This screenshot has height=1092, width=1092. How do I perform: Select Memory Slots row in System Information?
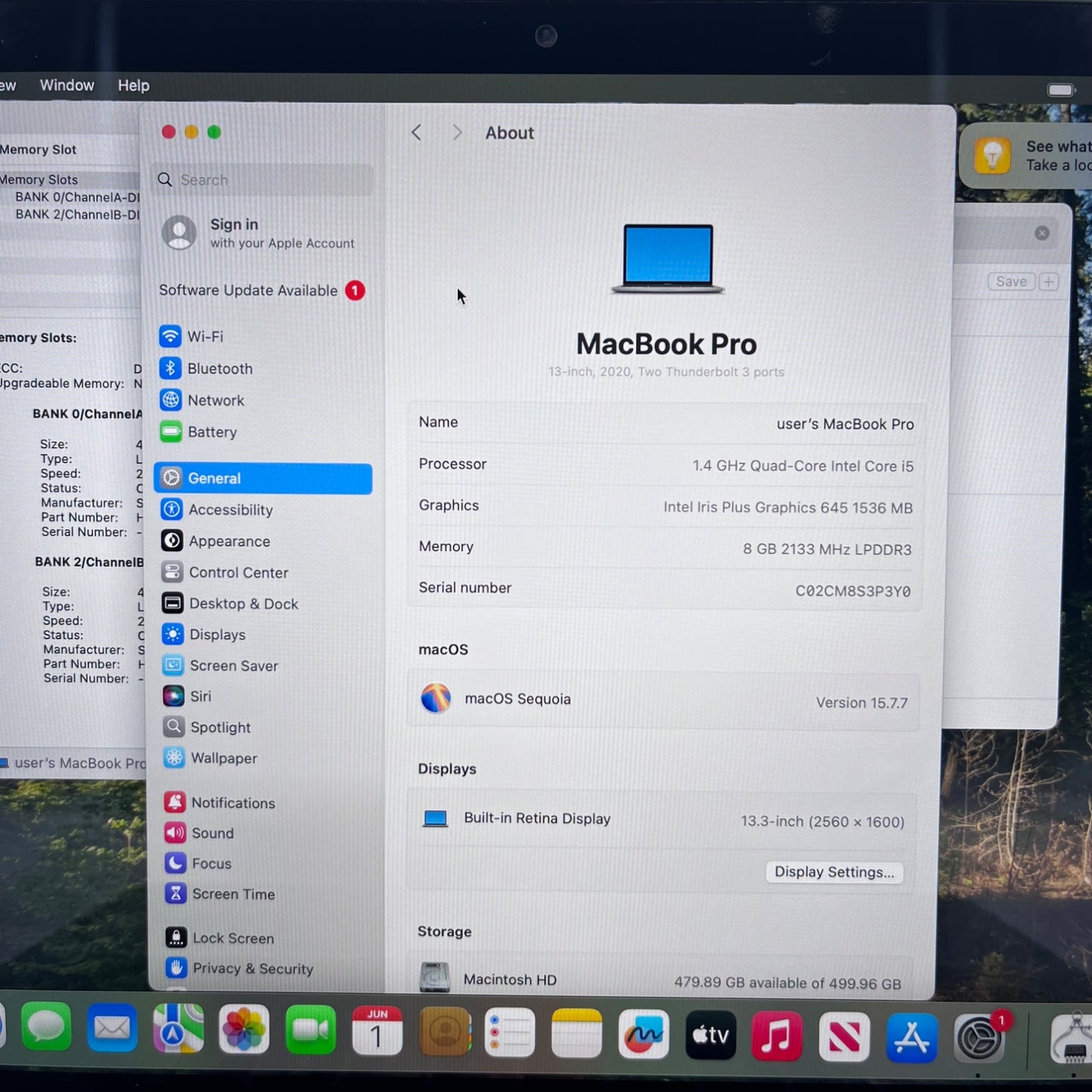70,180
